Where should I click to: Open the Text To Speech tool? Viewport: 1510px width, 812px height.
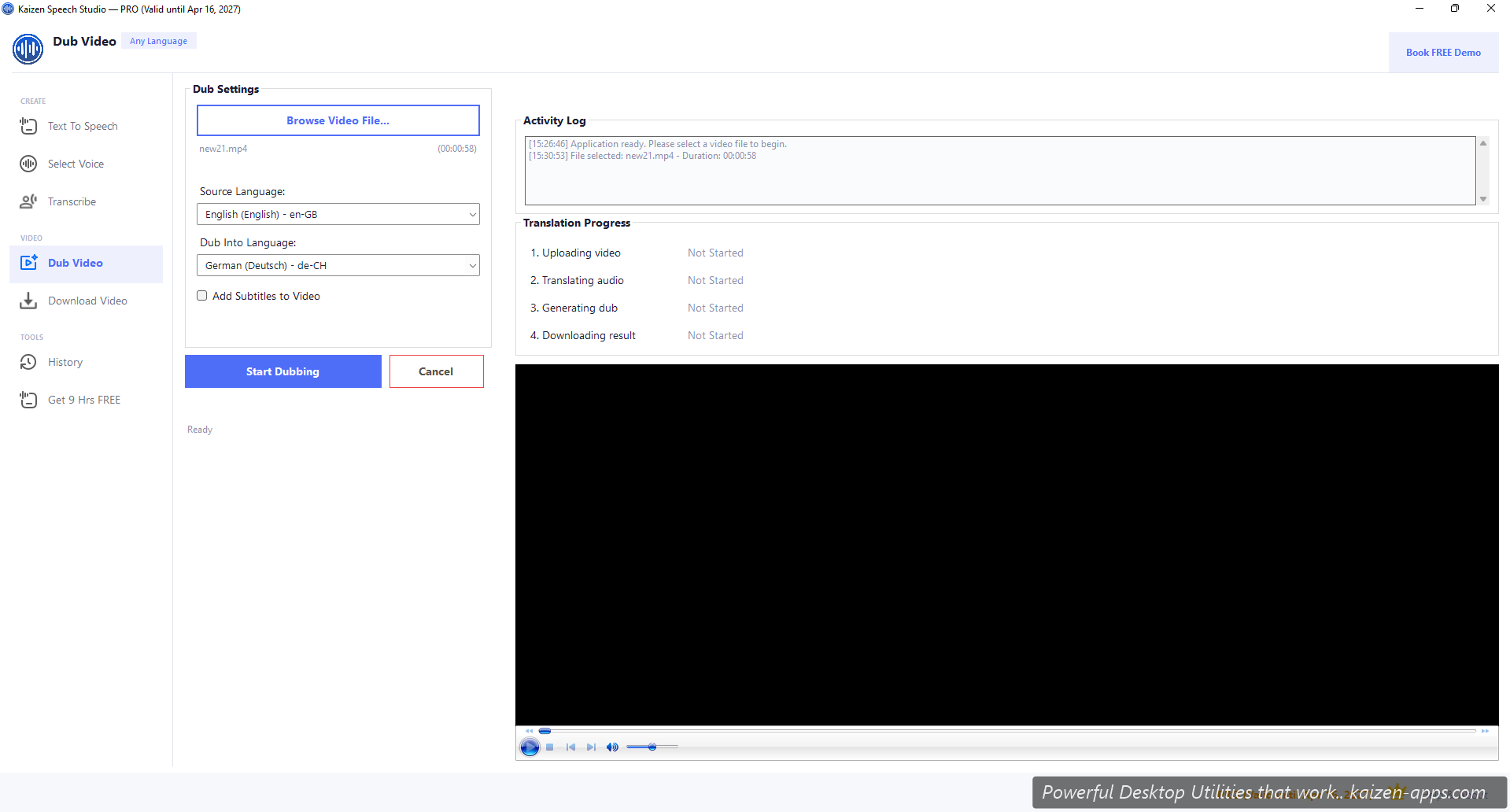point(83,126)
